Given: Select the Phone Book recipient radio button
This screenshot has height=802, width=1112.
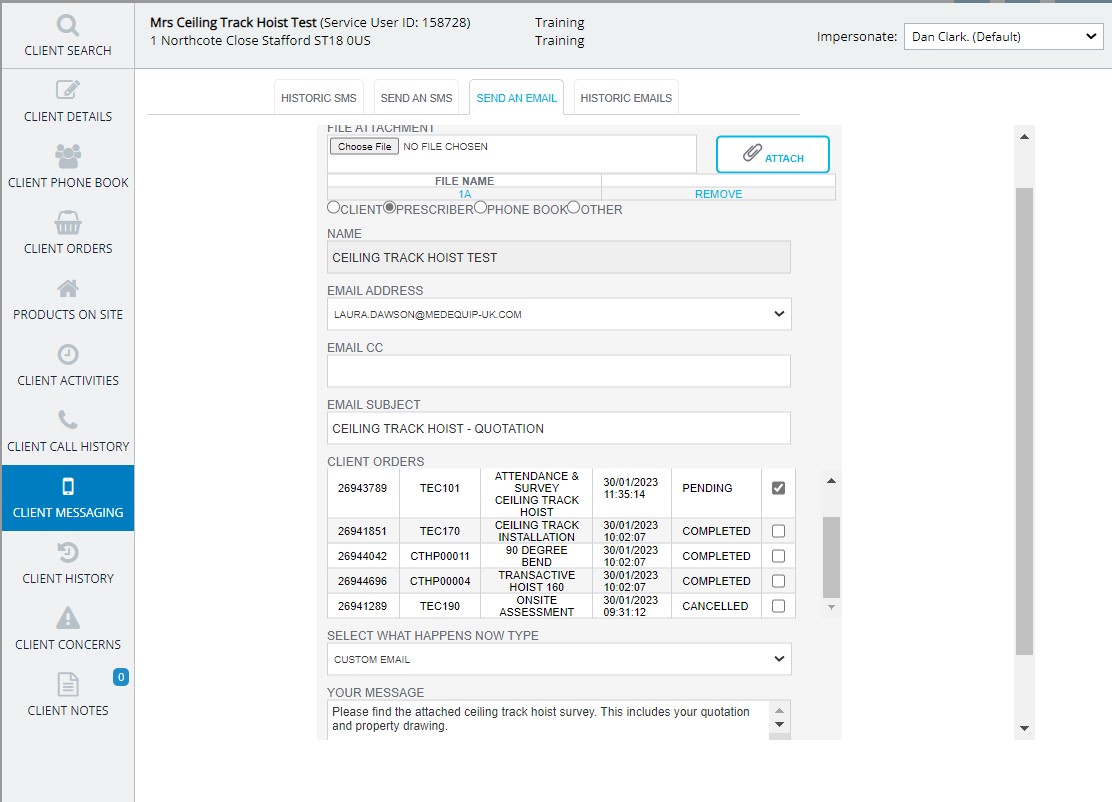Looking at the screenshot, I should click(x=480, y=207).
